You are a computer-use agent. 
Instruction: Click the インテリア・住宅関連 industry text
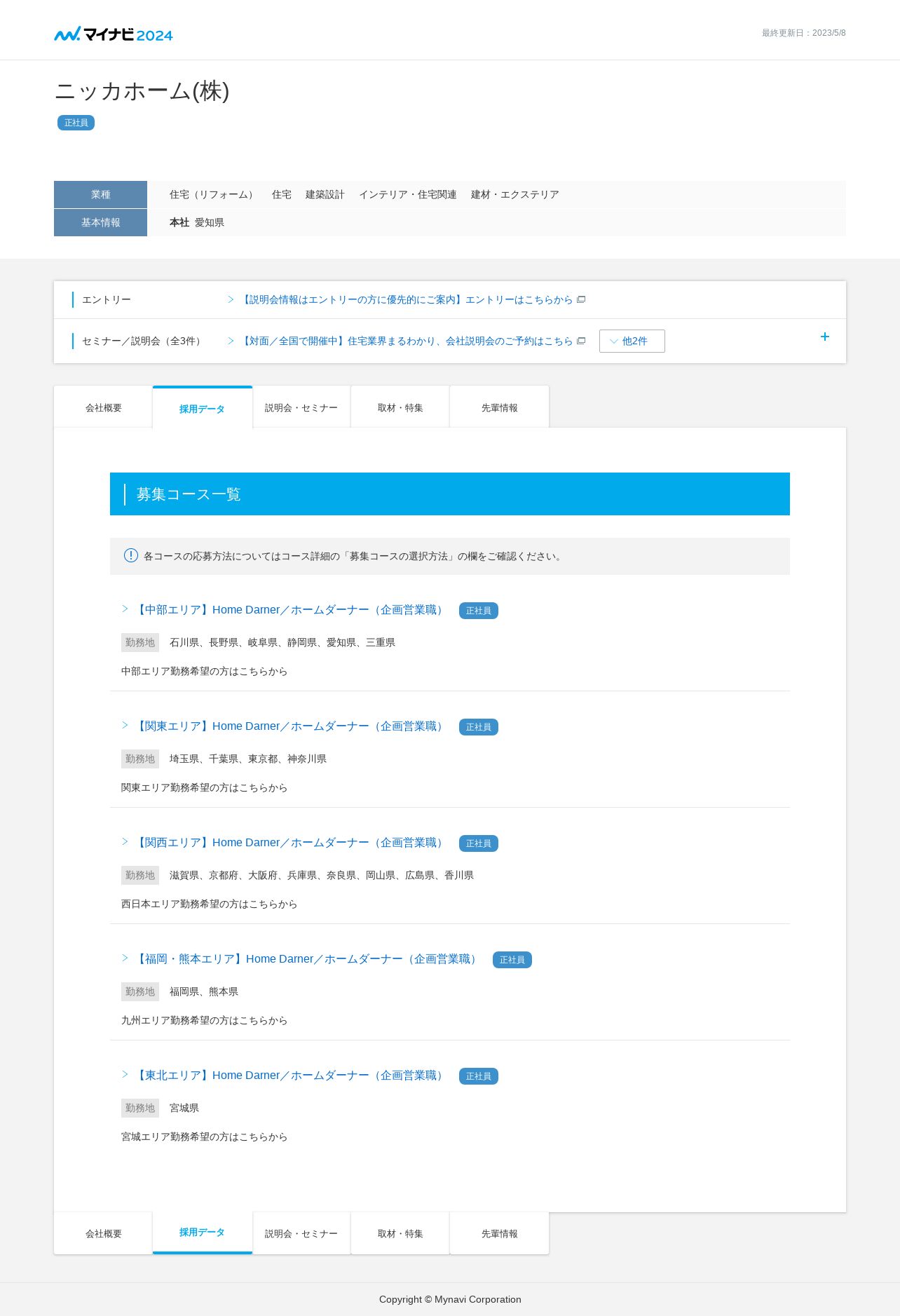pos(408,194)
